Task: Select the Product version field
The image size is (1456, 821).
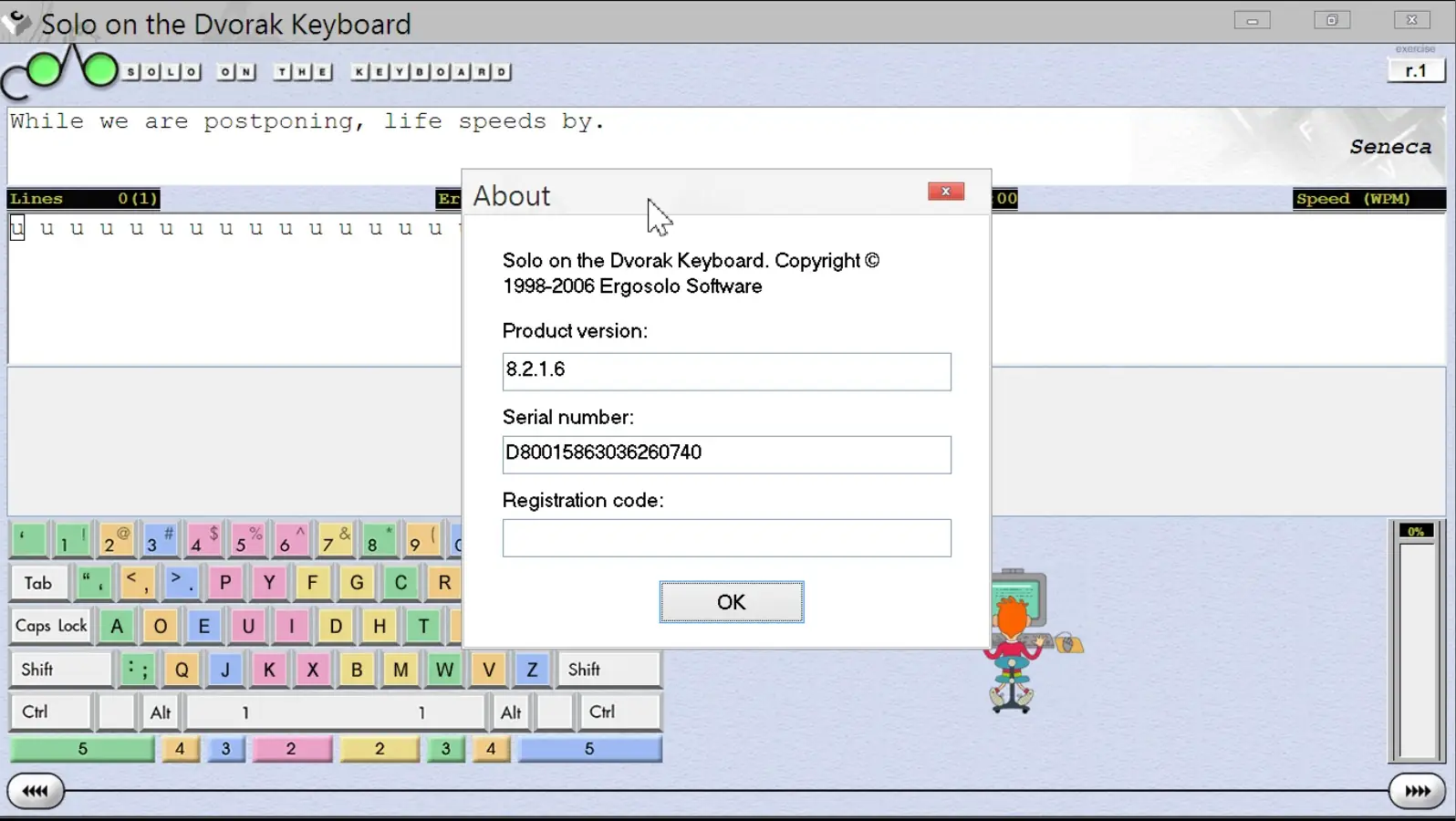Action: (726, 371)
